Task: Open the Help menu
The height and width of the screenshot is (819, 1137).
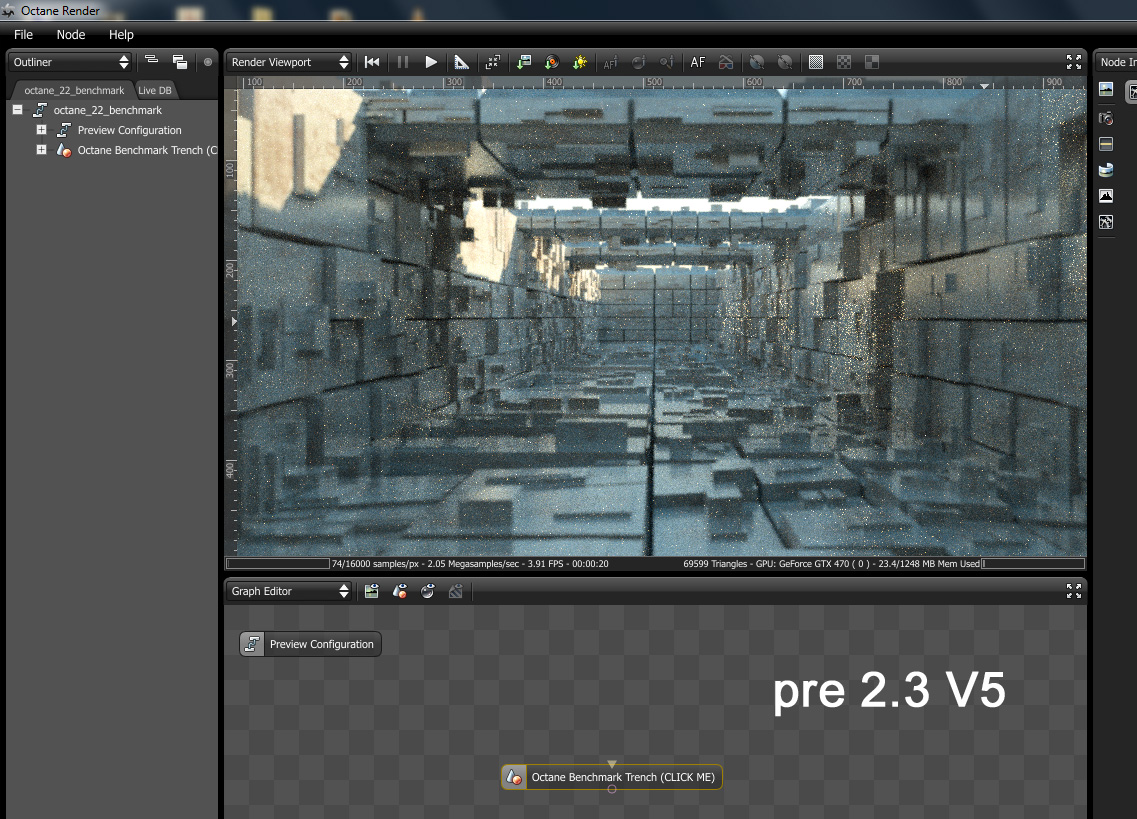Action: click(x=121, y=35)
